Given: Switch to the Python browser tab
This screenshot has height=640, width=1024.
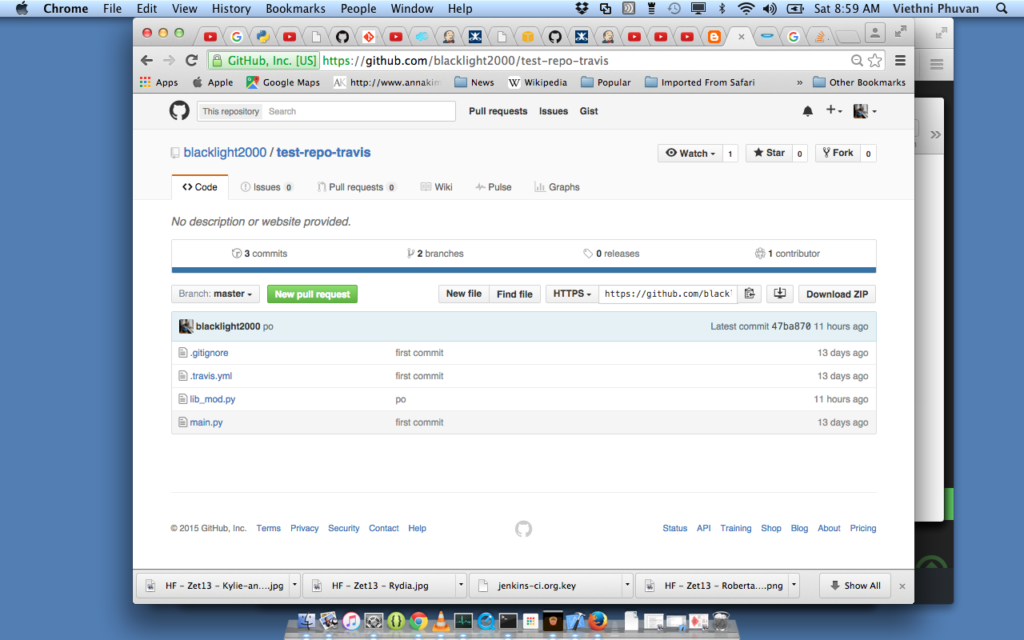Looking at the screenshot, I should pyautogui.click(x=263, y=37).
